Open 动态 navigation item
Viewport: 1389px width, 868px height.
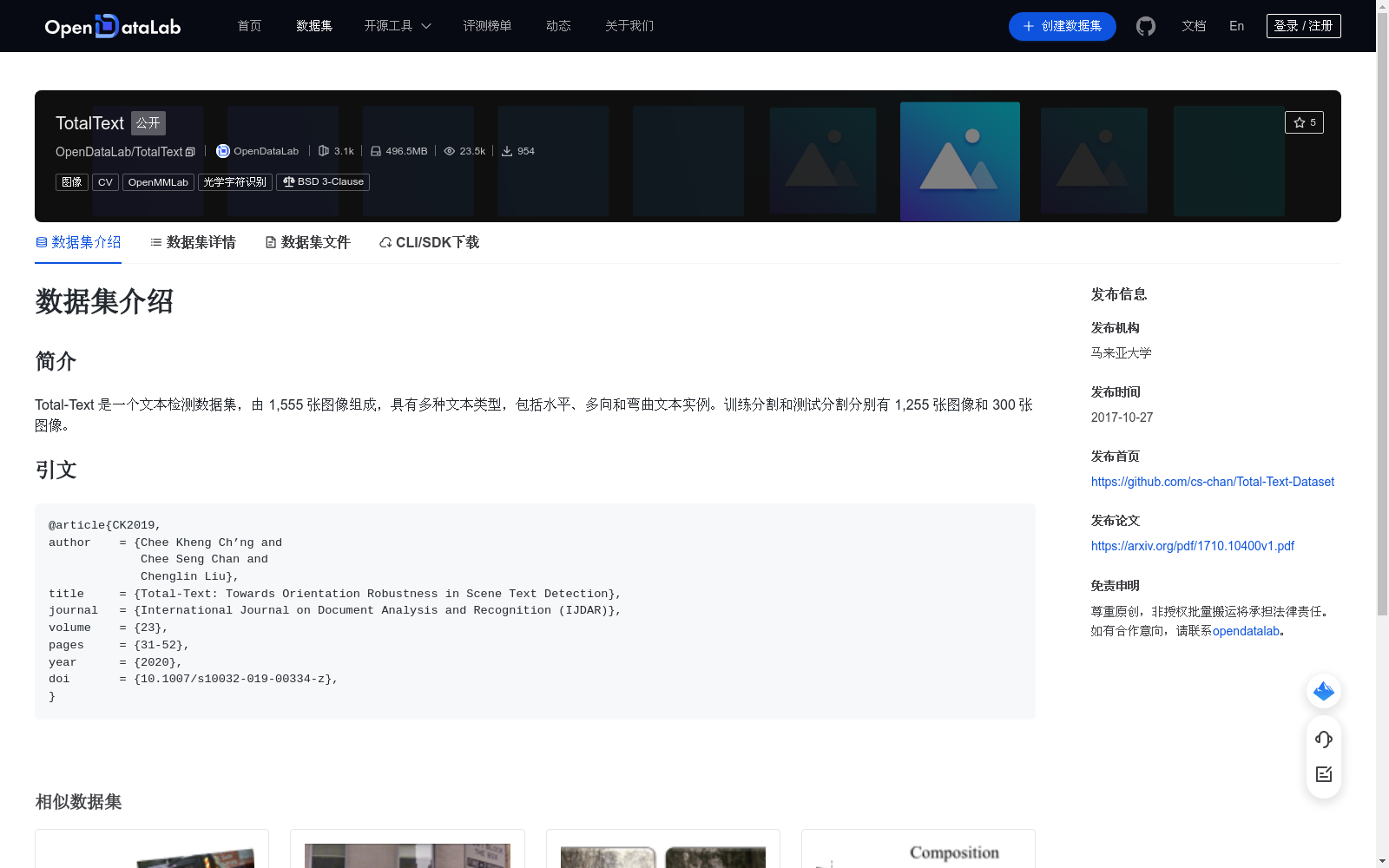pos(558,26)
